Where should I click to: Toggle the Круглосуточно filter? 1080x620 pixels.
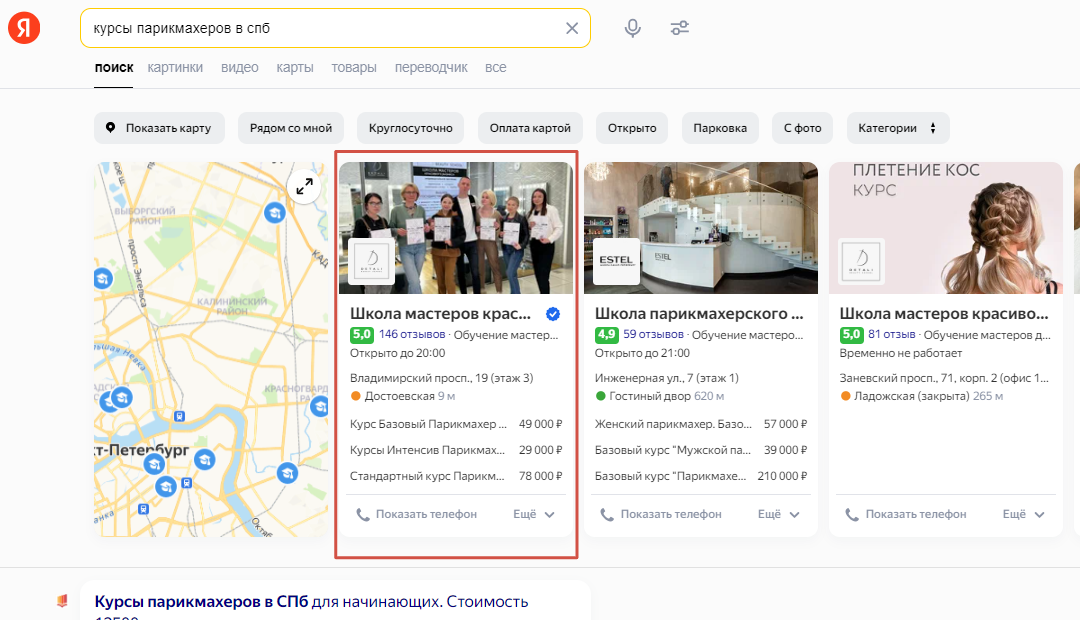(411, 128)
